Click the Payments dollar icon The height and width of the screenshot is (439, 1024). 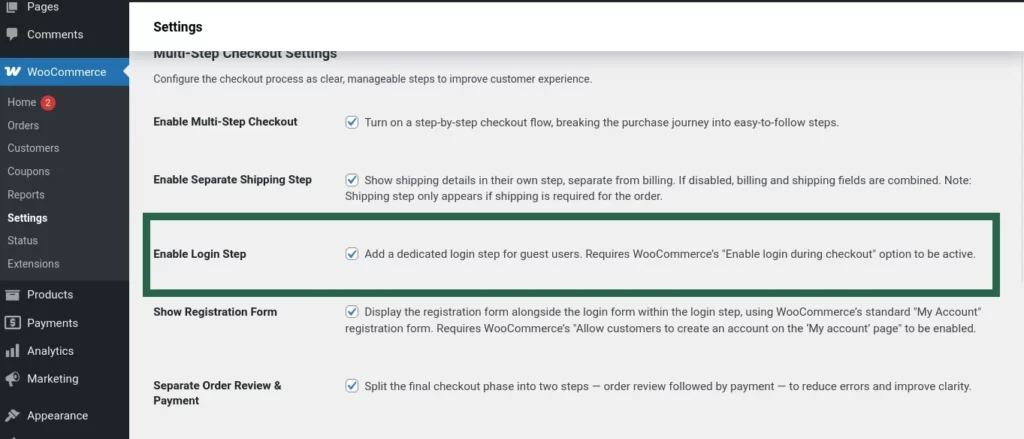pos(12,323)
